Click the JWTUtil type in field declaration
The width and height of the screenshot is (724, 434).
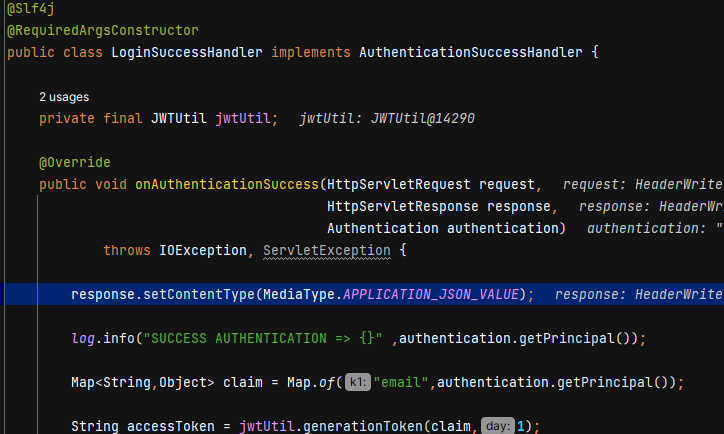coord(178,118)
